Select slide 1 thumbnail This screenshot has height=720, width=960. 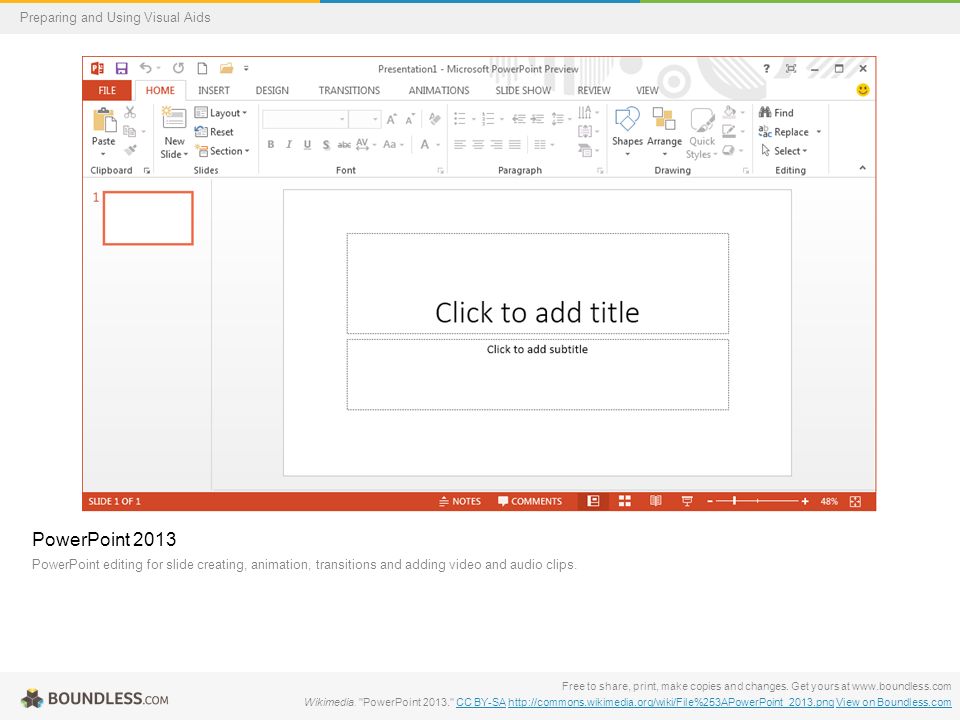coord(148,218)
